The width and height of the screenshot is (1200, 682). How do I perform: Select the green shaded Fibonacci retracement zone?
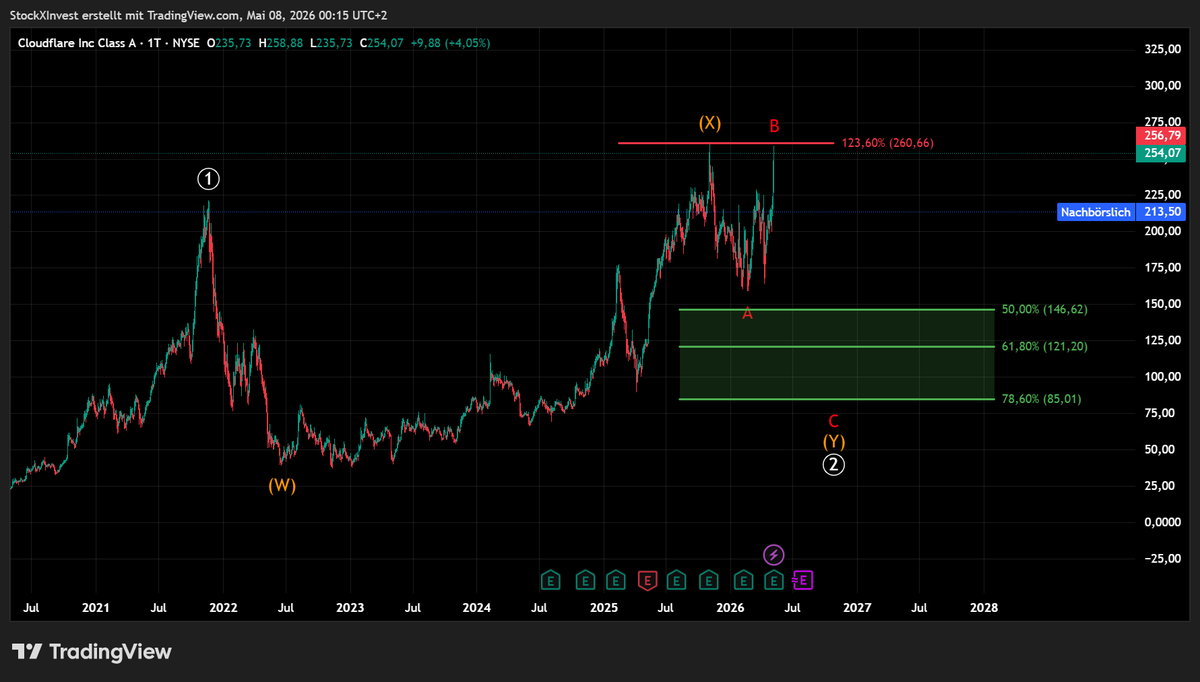point(837,354)
